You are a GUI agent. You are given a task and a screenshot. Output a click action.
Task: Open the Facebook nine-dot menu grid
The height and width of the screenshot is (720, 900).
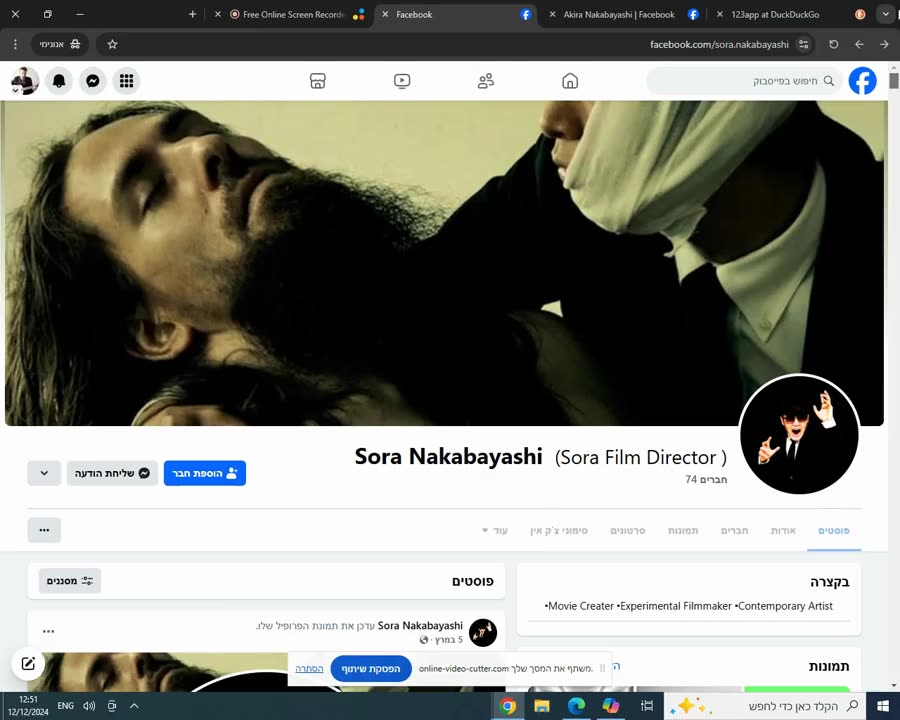126,81
